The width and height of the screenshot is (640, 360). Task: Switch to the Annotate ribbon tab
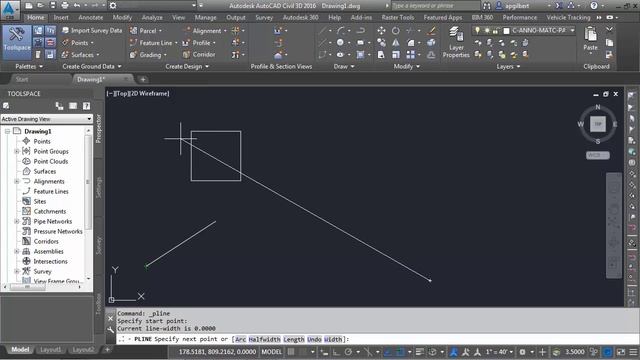click(91, 18)
